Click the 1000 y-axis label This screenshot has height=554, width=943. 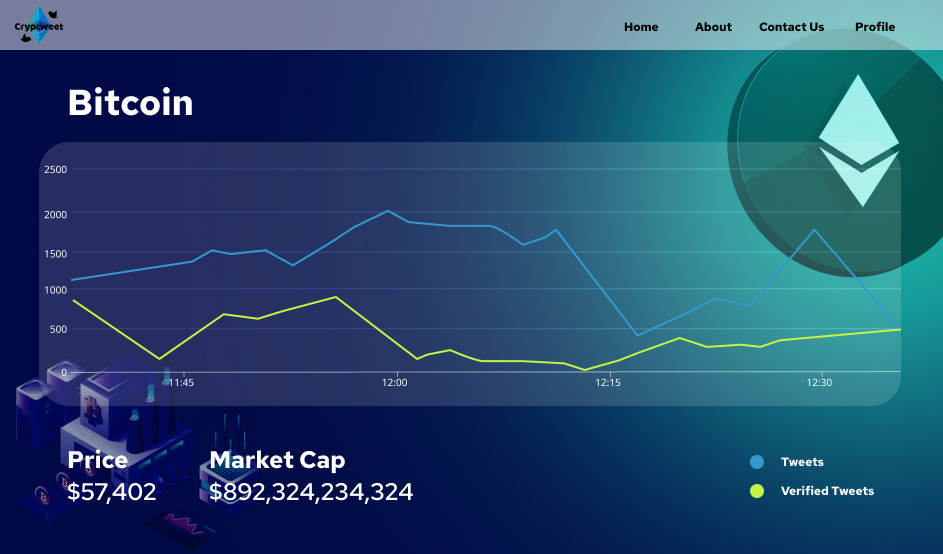point(55,290)
